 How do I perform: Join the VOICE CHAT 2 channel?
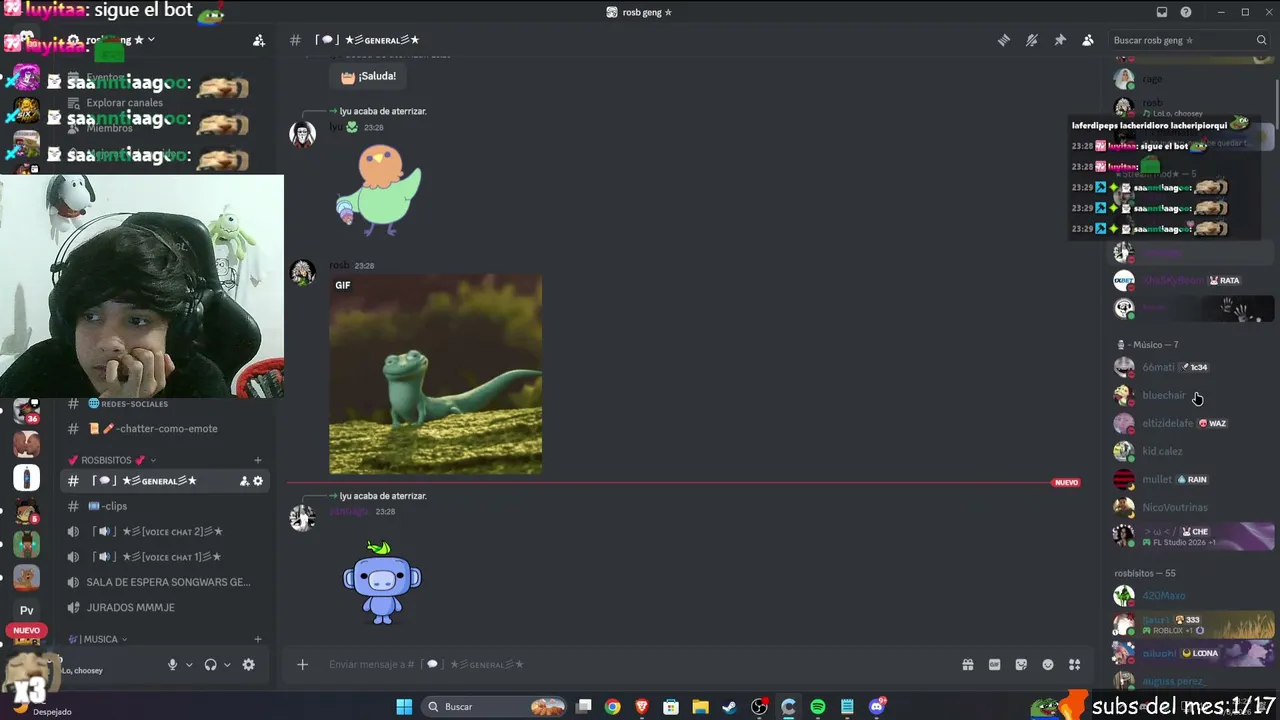pos(165,531)
